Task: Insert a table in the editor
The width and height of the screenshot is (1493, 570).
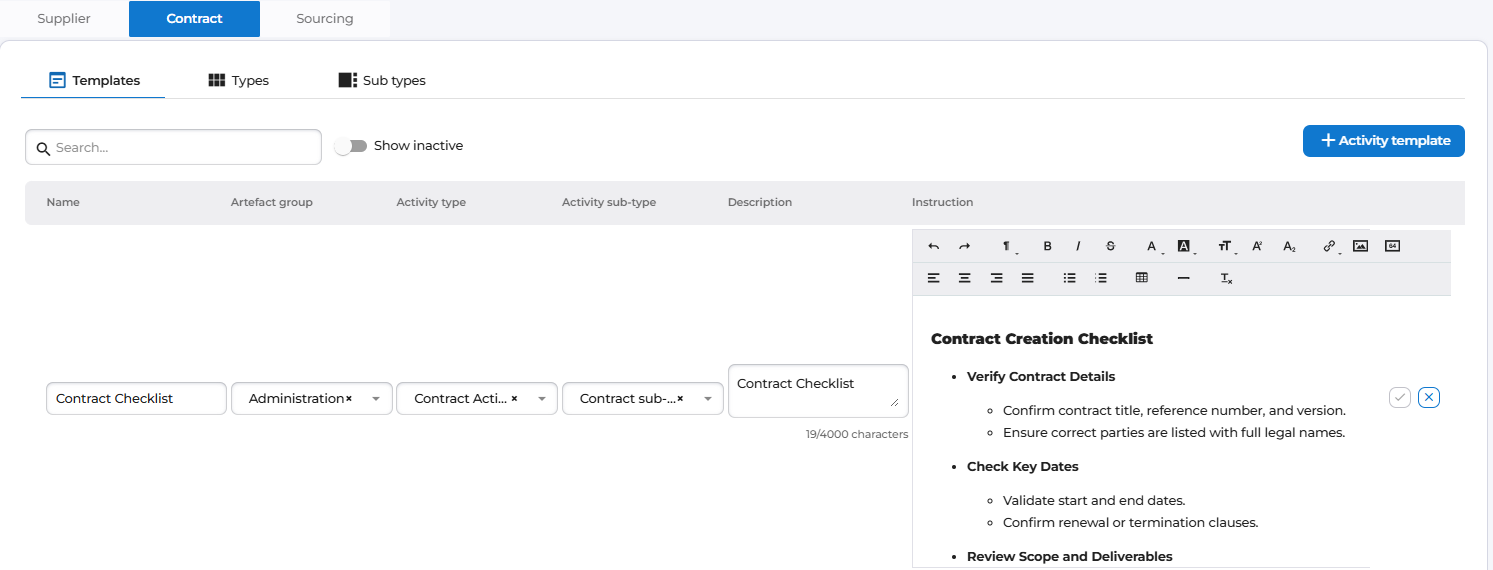Action: click(x=1141, y=278)
